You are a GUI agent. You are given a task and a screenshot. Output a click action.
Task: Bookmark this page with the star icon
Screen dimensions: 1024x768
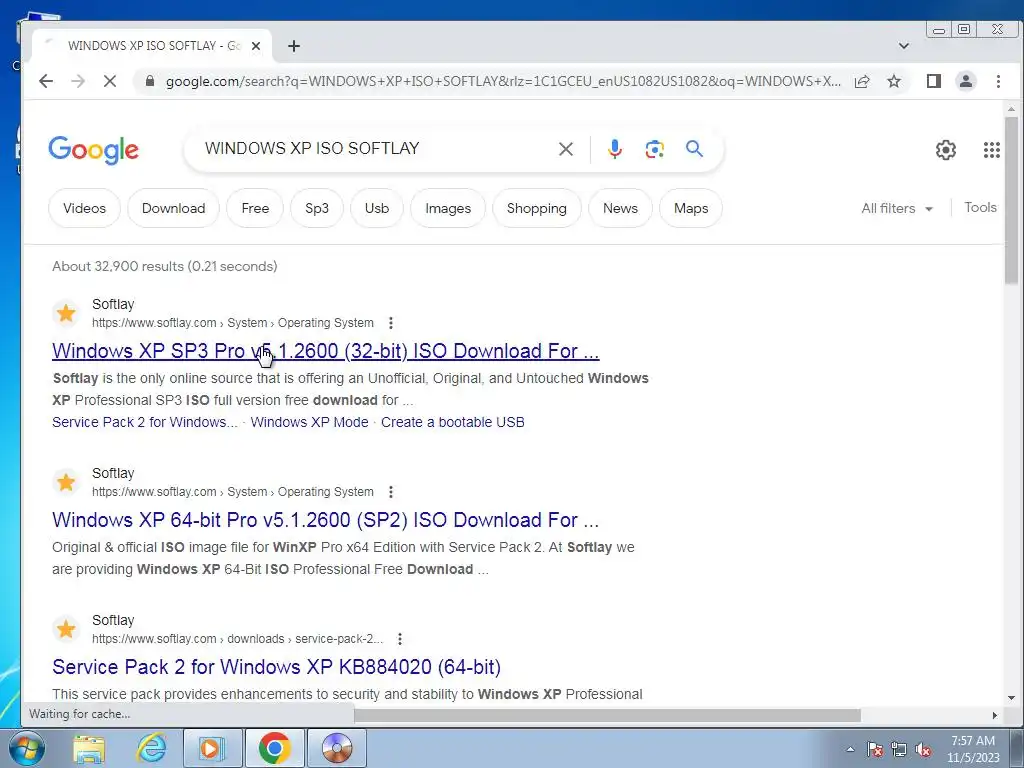tap(894, 81)
